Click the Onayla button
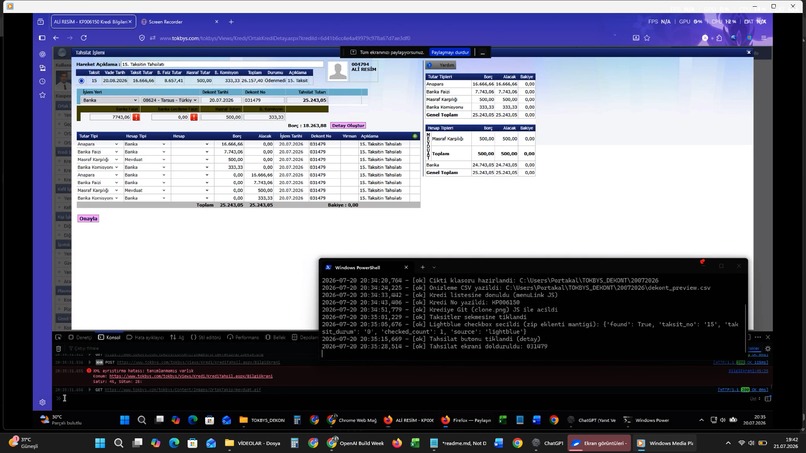The height and width of the screenshot is (453, 806). click(x=88, y=219)
